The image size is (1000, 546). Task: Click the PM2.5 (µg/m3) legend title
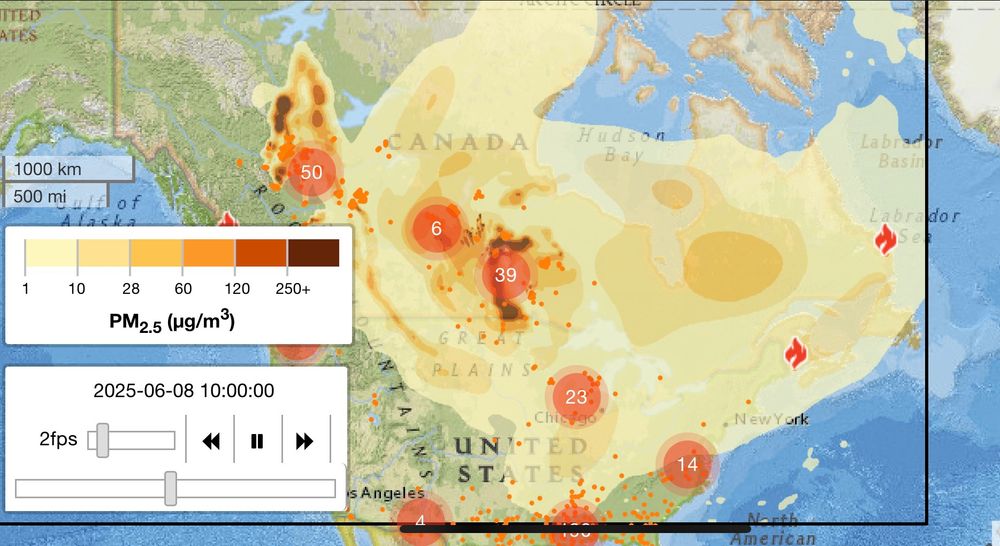pos(172,320)
